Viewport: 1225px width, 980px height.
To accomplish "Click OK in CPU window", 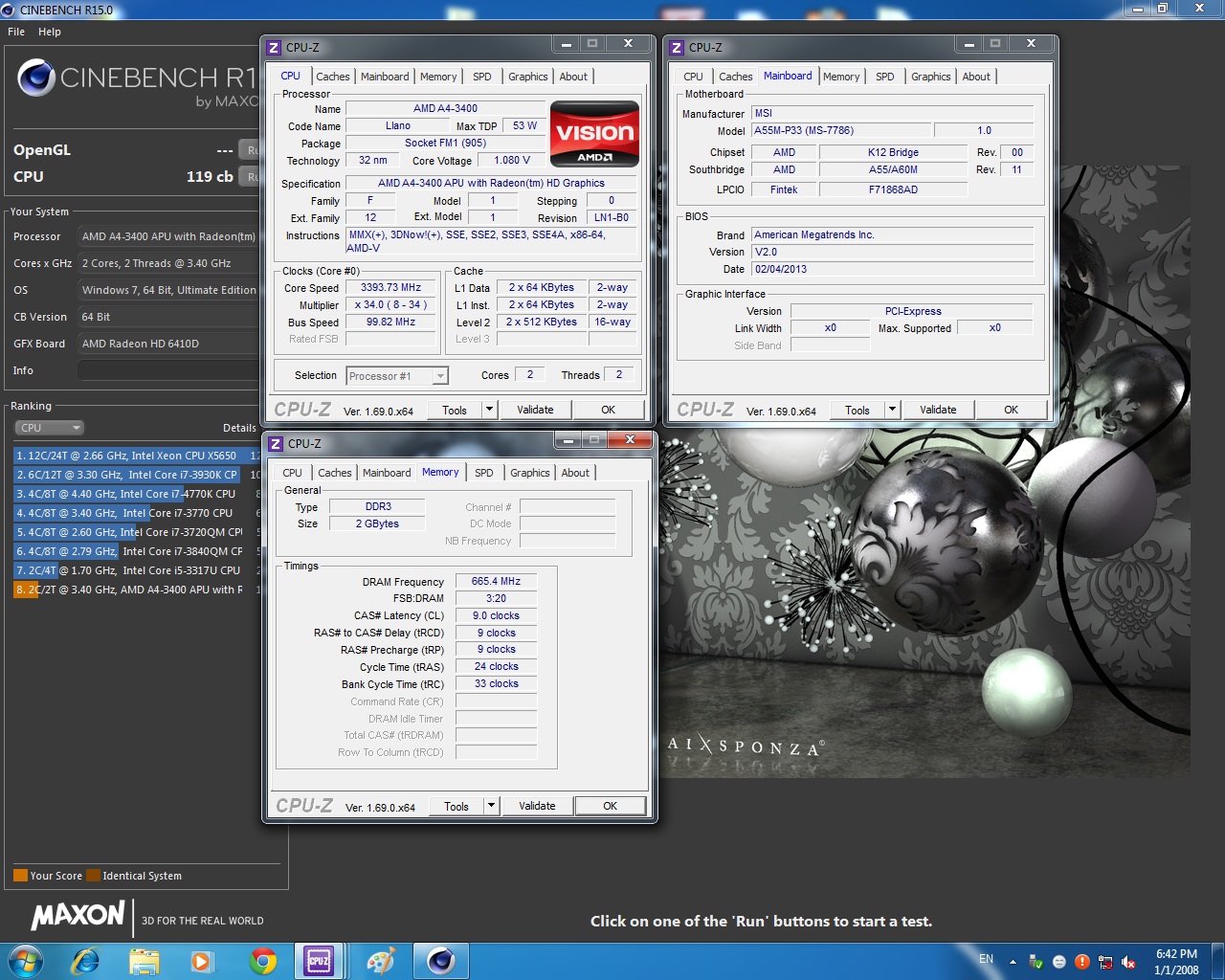I will tap(608, 410).
